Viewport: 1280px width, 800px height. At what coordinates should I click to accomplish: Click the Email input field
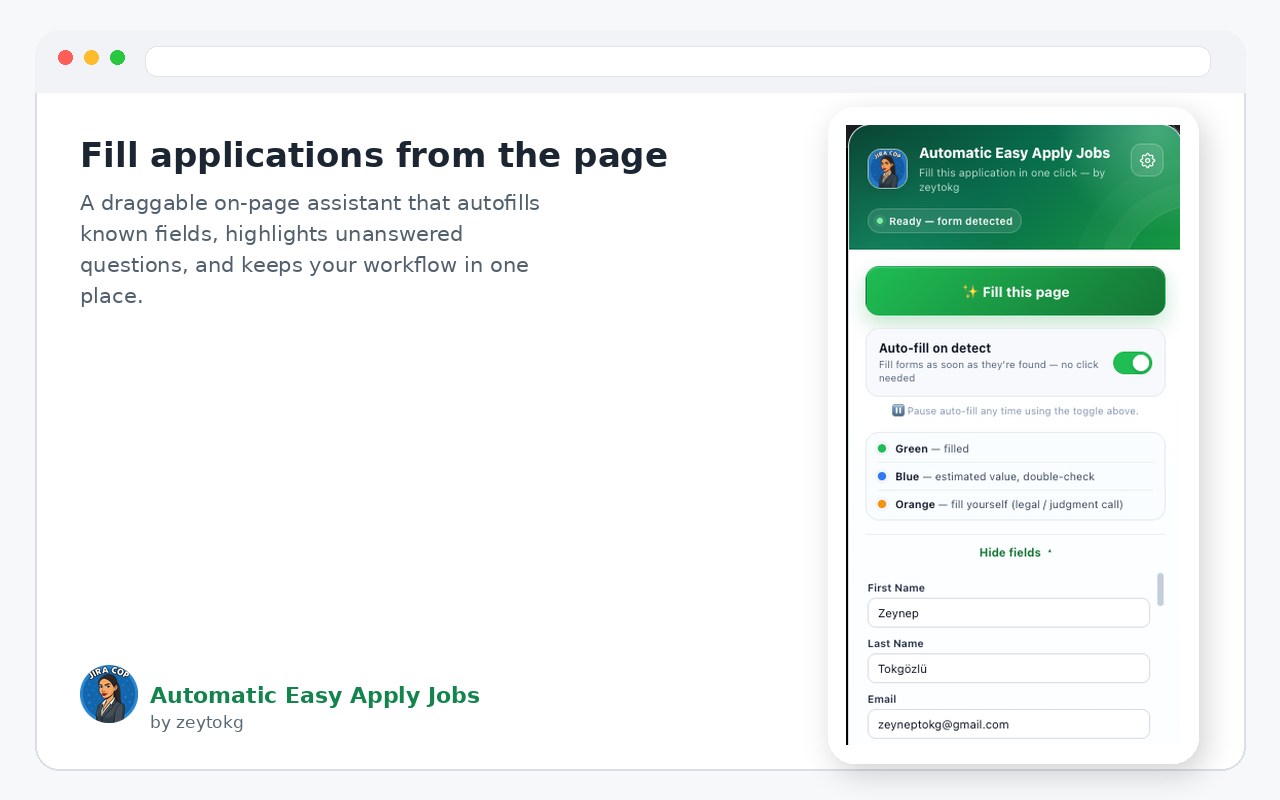(1008, 724)
